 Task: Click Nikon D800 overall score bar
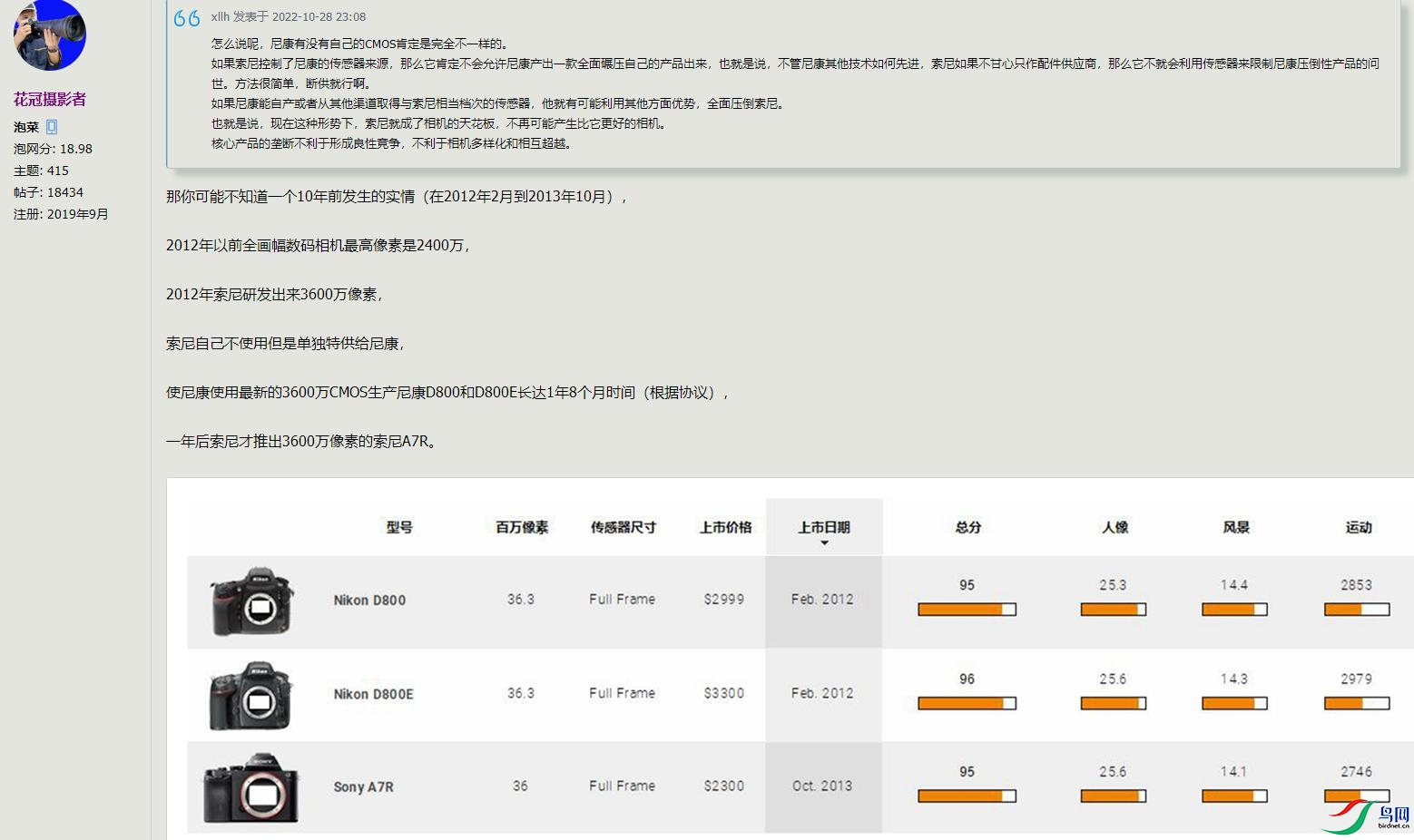coord(967,610)
